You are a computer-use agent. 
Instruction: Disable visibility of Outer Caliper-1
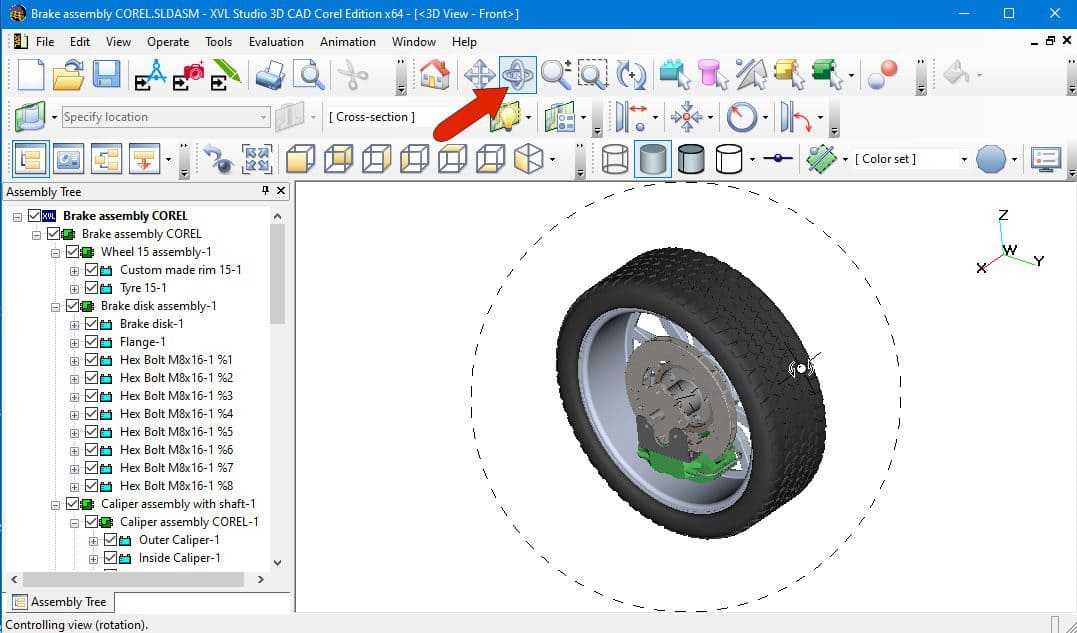tap(110, 540)
